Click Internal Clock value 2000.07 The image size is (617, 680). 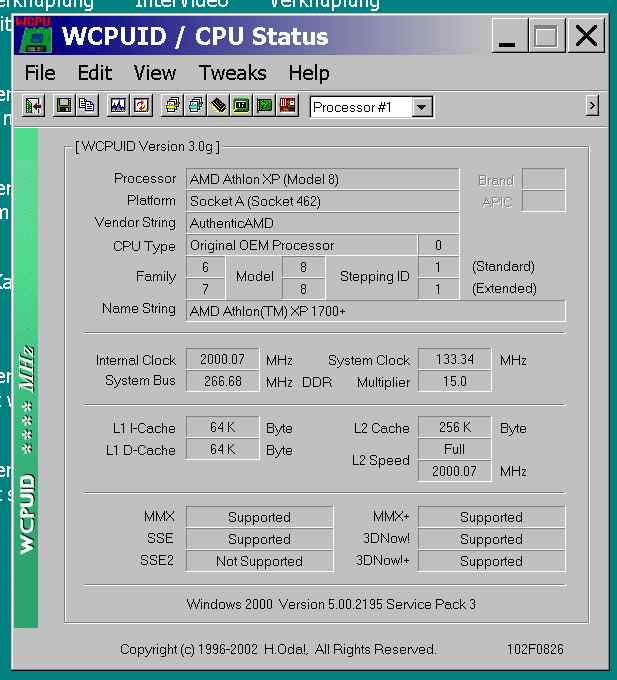[222, 360]
